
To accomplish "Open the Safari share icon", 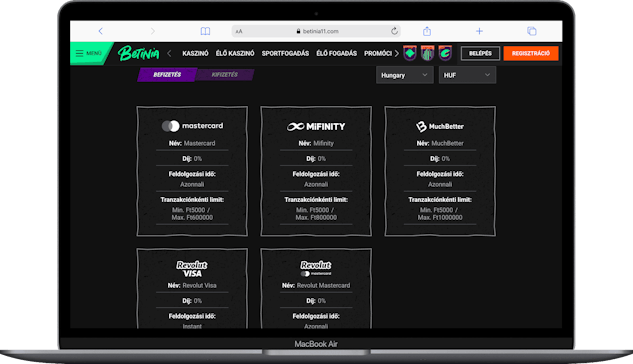I will [x=427, y=31].
